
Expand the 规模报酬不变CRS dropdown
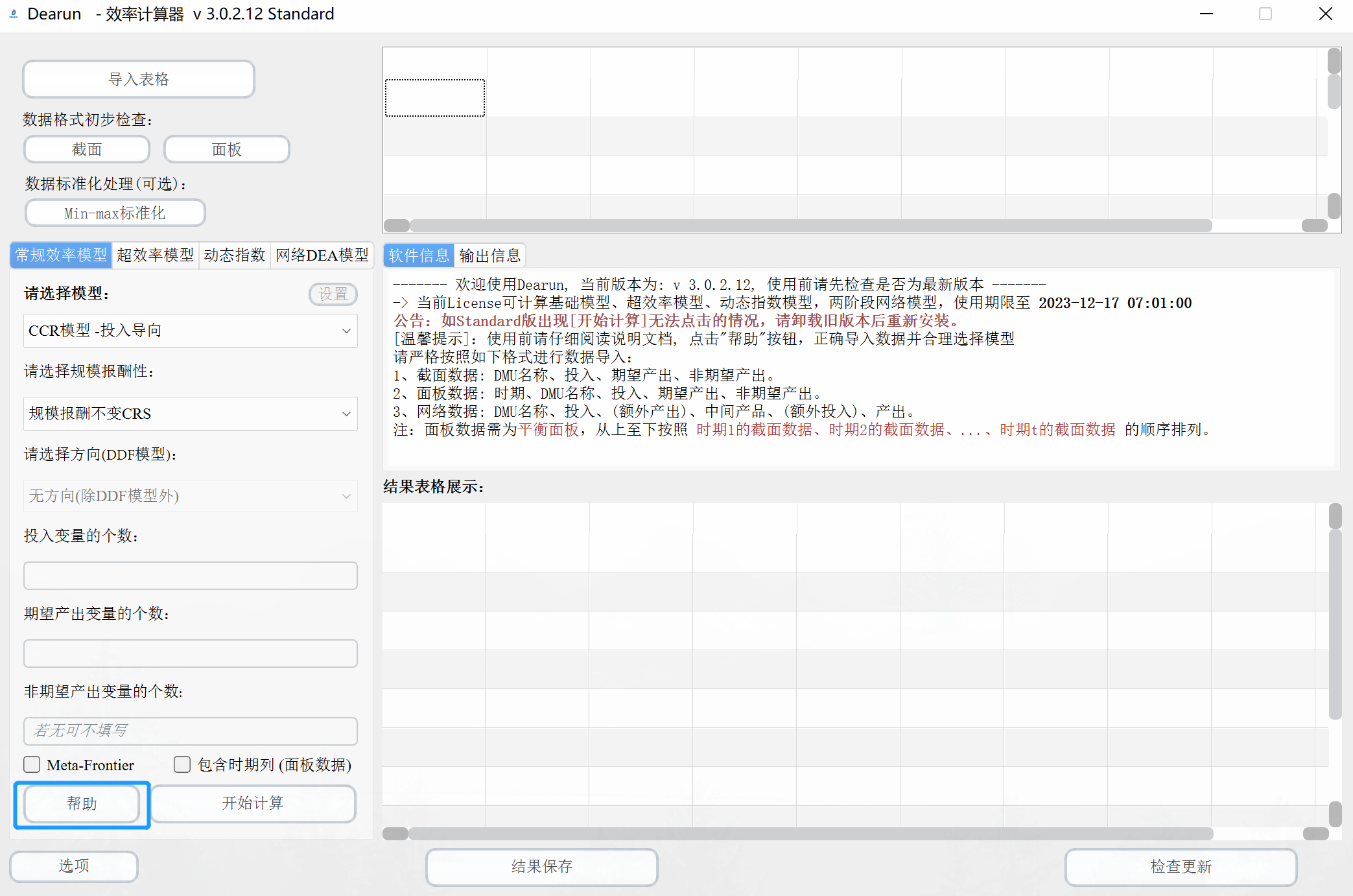(190, 414)
